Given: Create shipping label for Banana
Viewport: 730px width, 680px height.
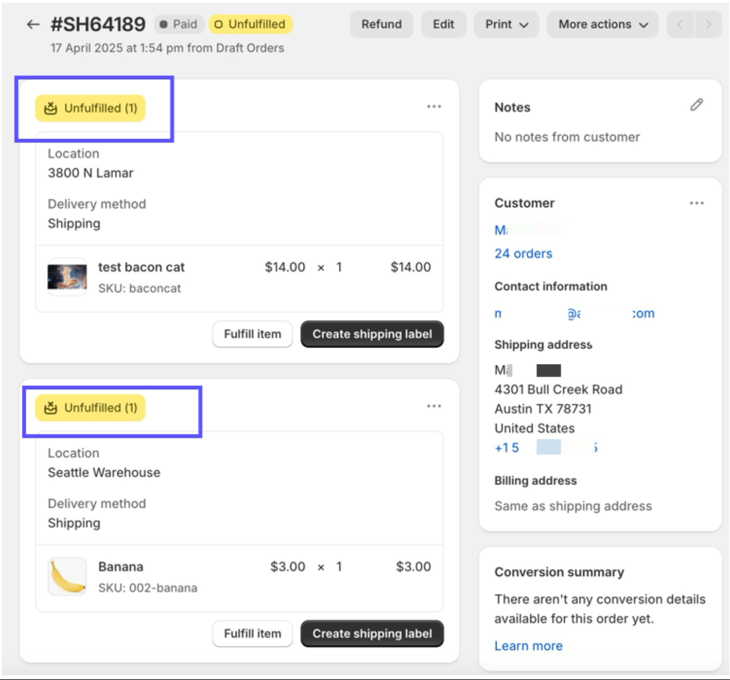Looking at the screenshot, I should [x=372, y=633].
